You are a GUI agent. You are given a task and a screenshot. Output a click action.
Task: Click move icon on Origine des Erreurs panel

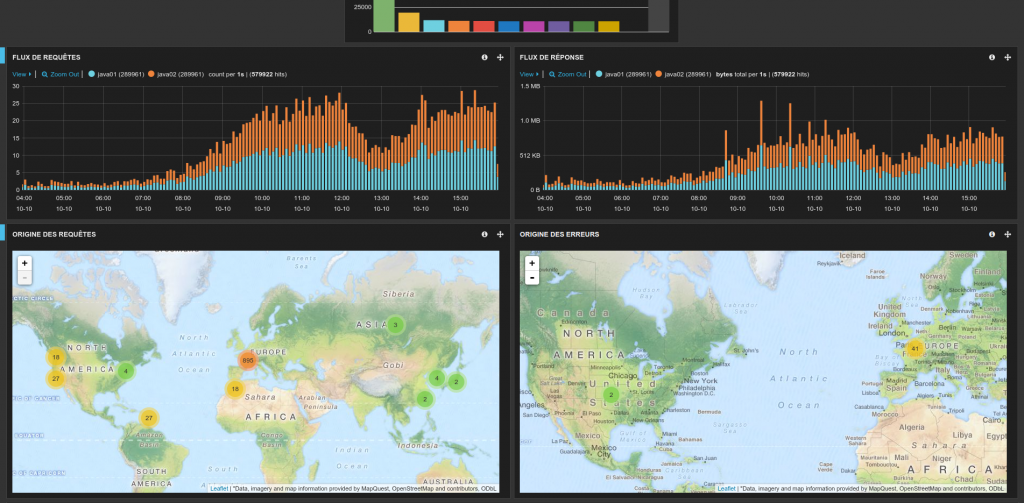[x=1007, y=234]
